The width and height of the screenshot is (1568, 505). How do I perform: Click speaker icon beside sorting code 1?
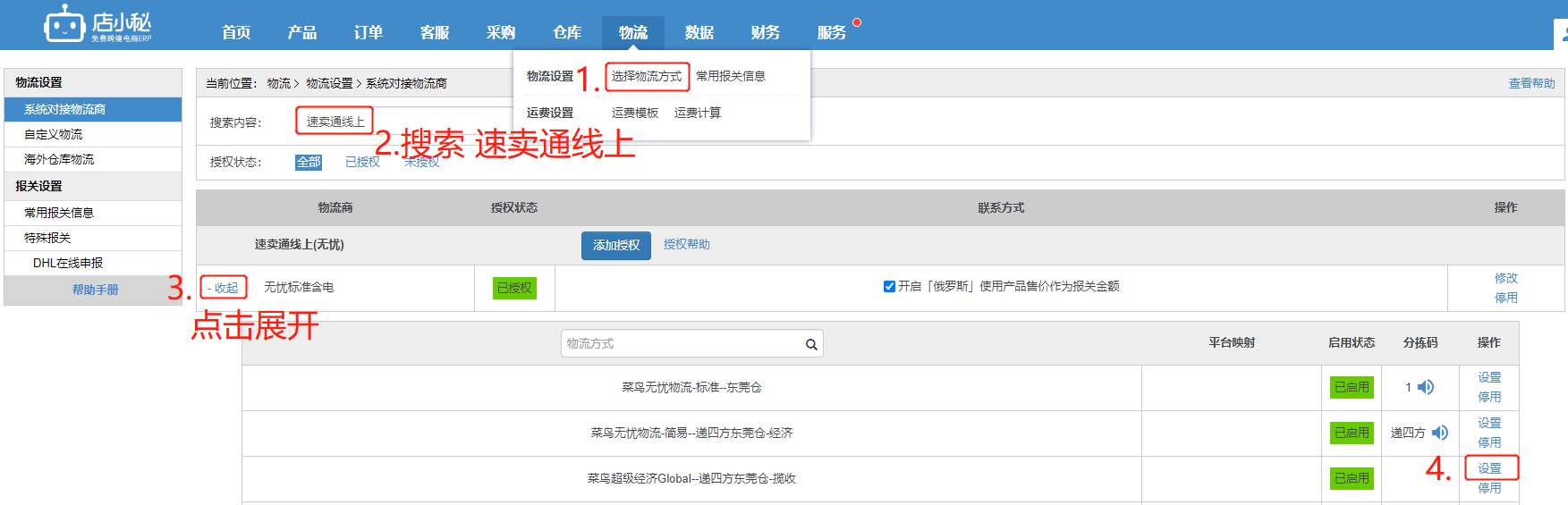coord(1426,387)
